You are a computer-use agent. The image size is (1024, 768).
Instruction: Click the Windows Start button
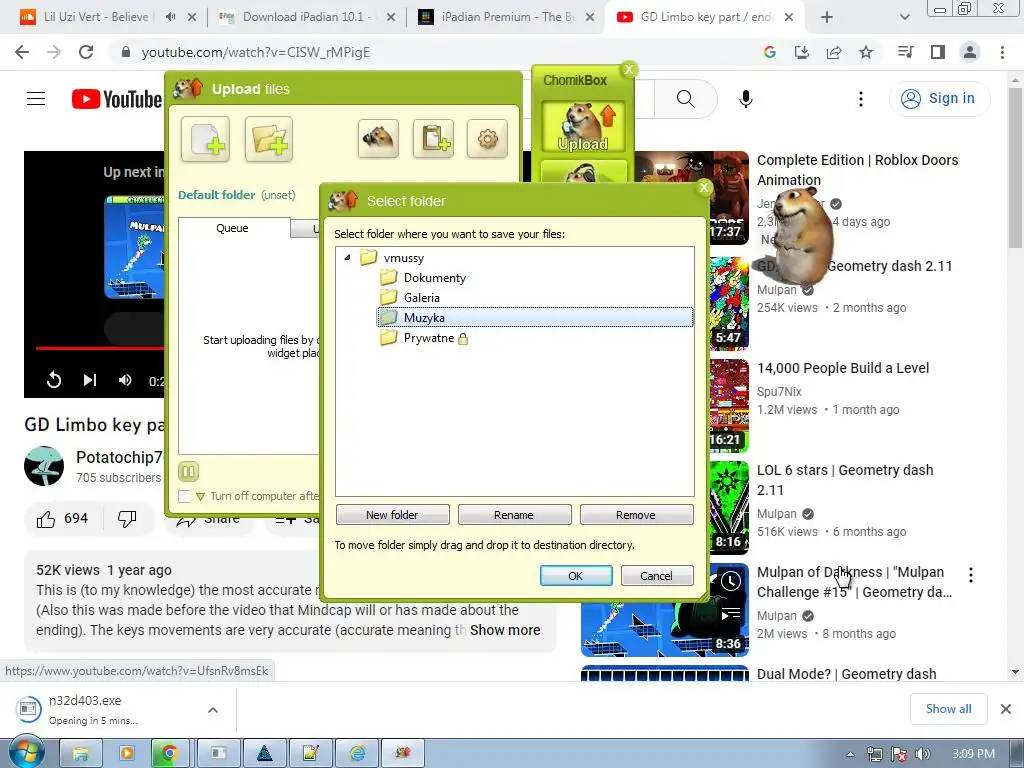click(26, 752)
